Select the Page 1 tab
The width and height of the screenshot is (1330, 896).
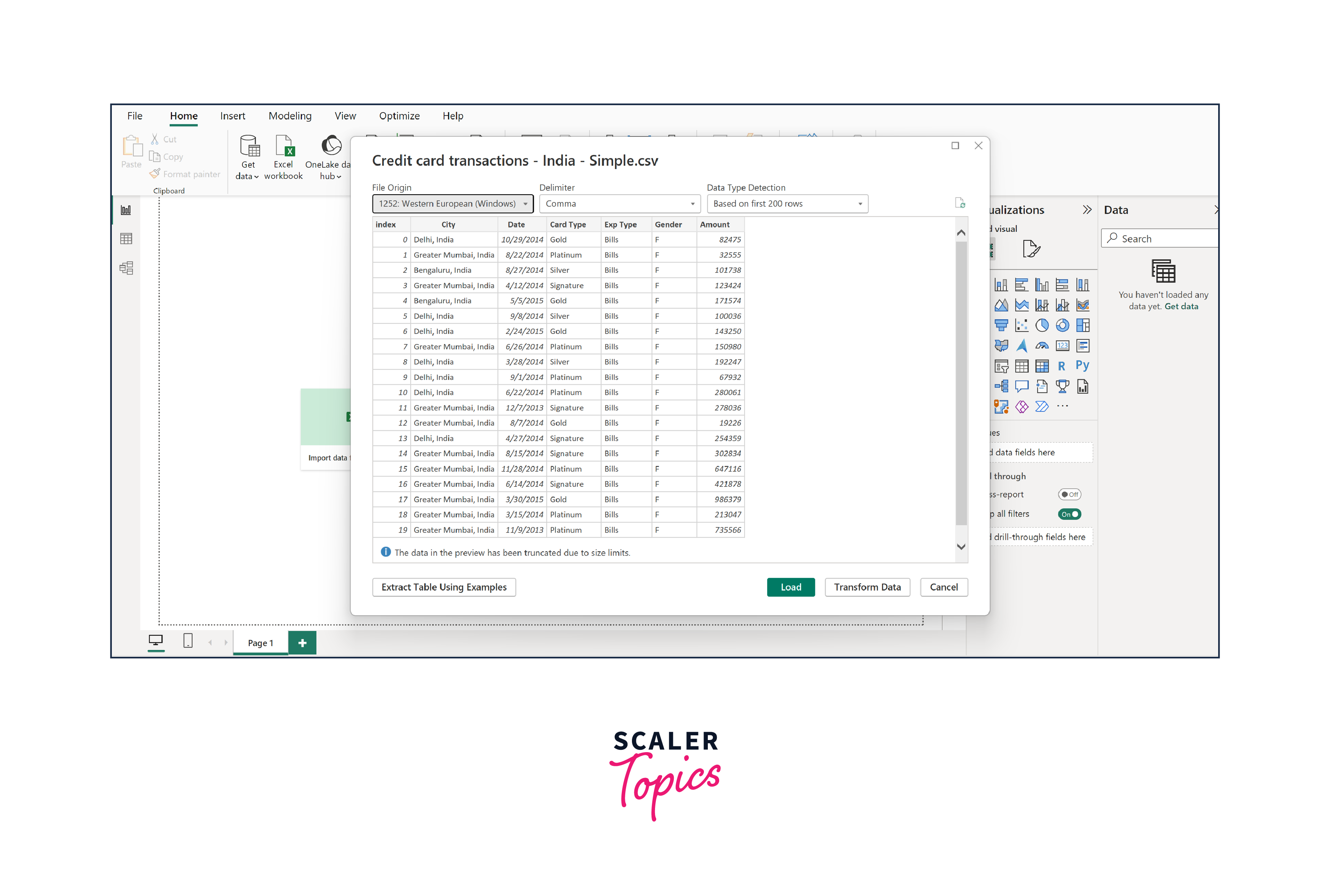coord(260,642)
